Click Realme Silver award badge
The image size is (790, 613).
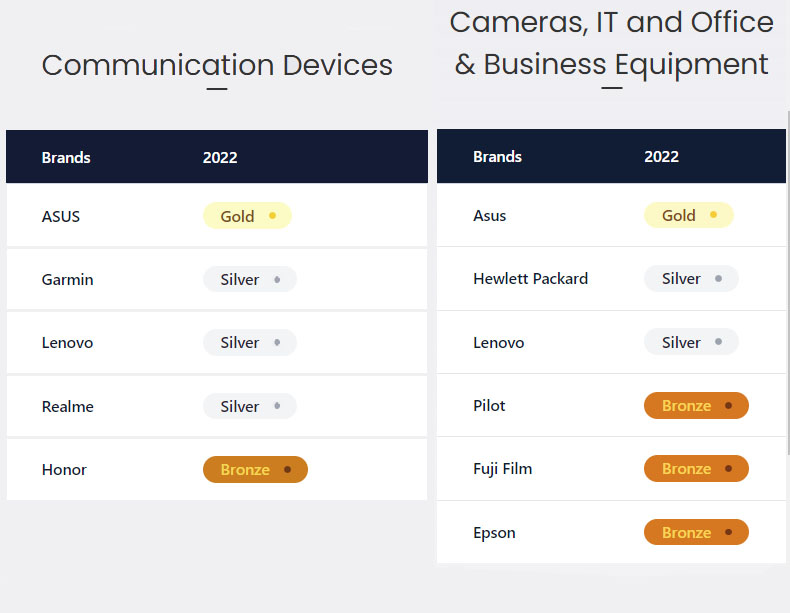click(x=250, y=406)
